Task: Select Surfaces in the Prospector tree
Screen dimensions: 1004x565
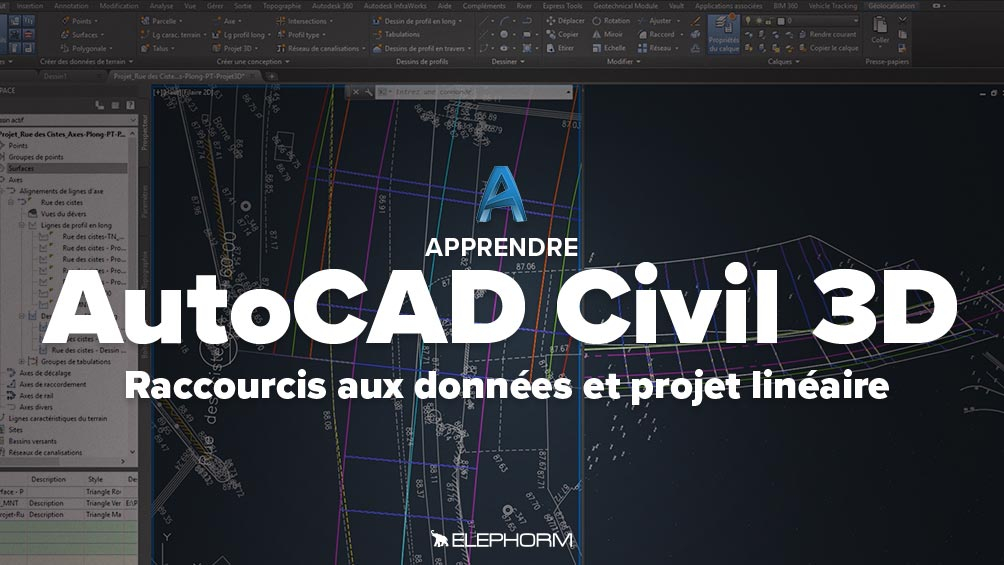Action: click(22, 169)
